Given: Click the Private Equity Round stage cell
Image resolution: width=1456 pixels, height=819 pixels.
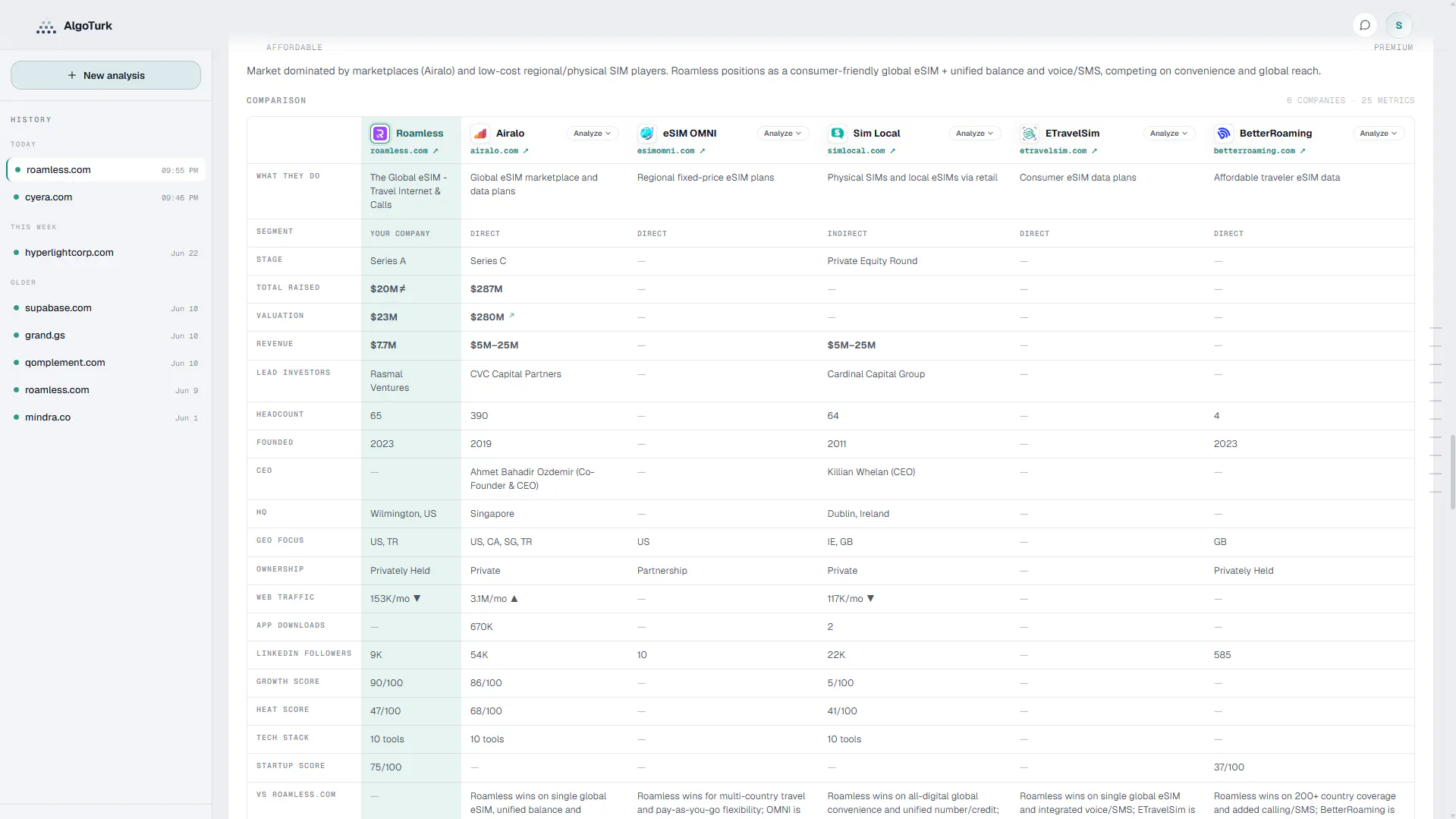Looking at the screenshot, I should (x=873, y=261).
